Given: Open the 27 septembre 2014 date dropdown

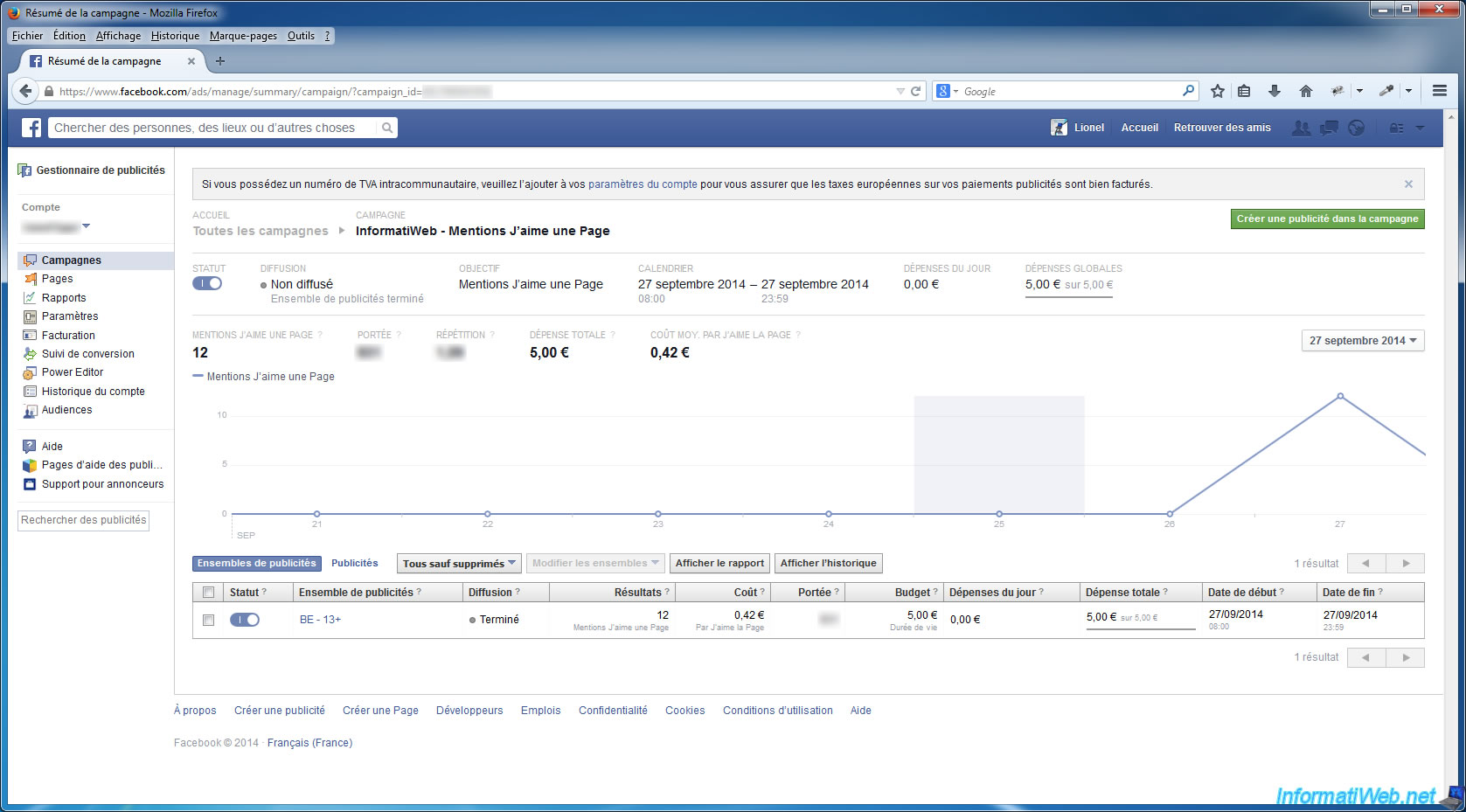Looking at the screenshot, I should coord(1363,341).
